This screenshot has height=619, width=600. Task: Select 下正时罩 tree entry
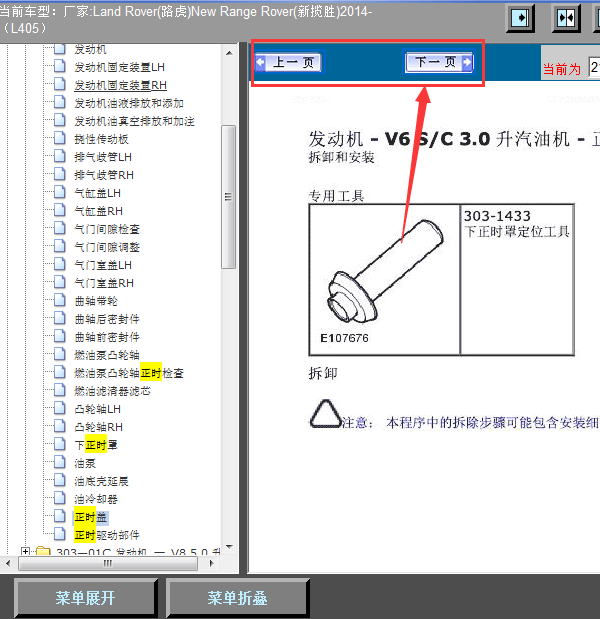point(96,445)
